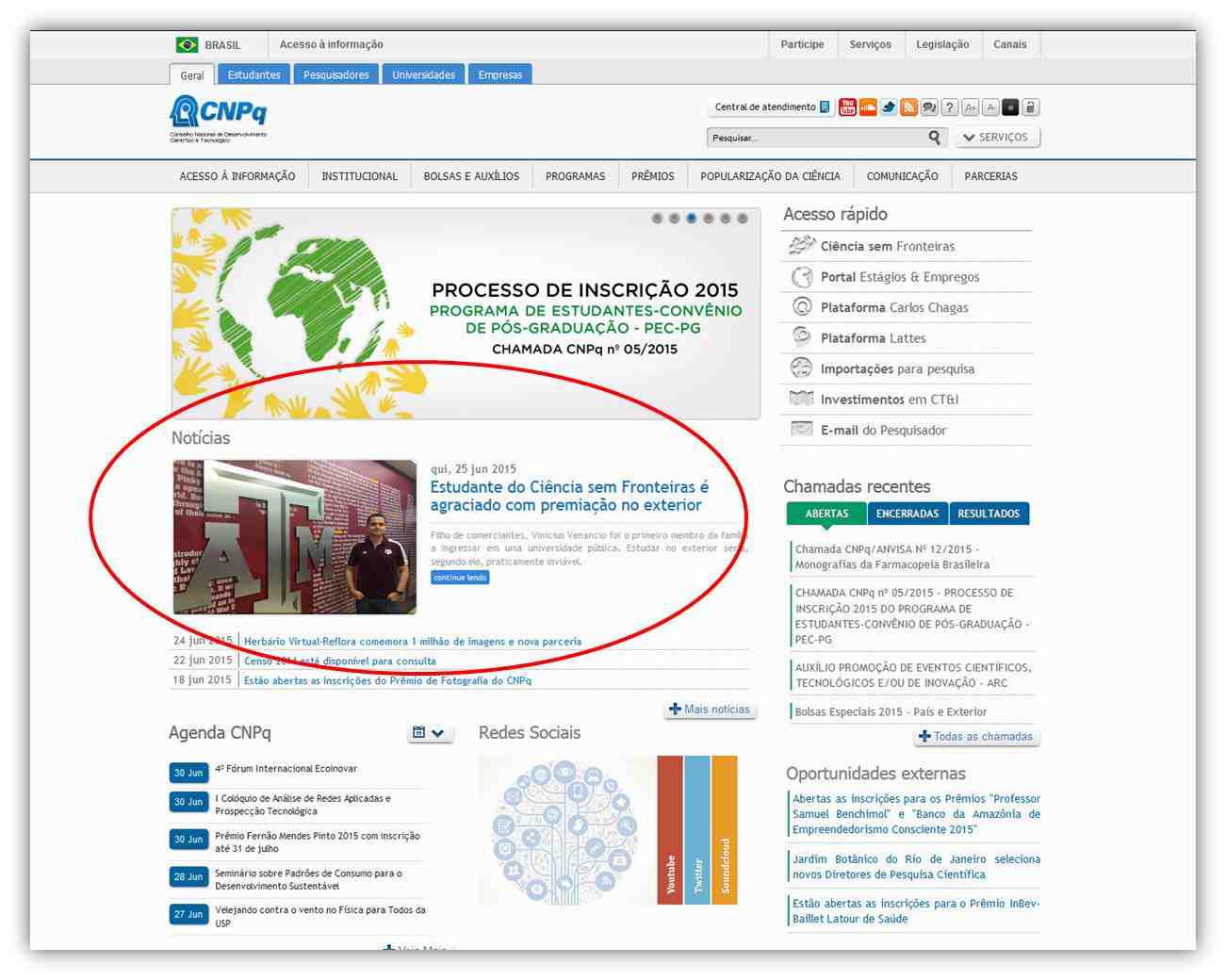Open the INSTITUCIONAL menu

(x=359, y=176)
